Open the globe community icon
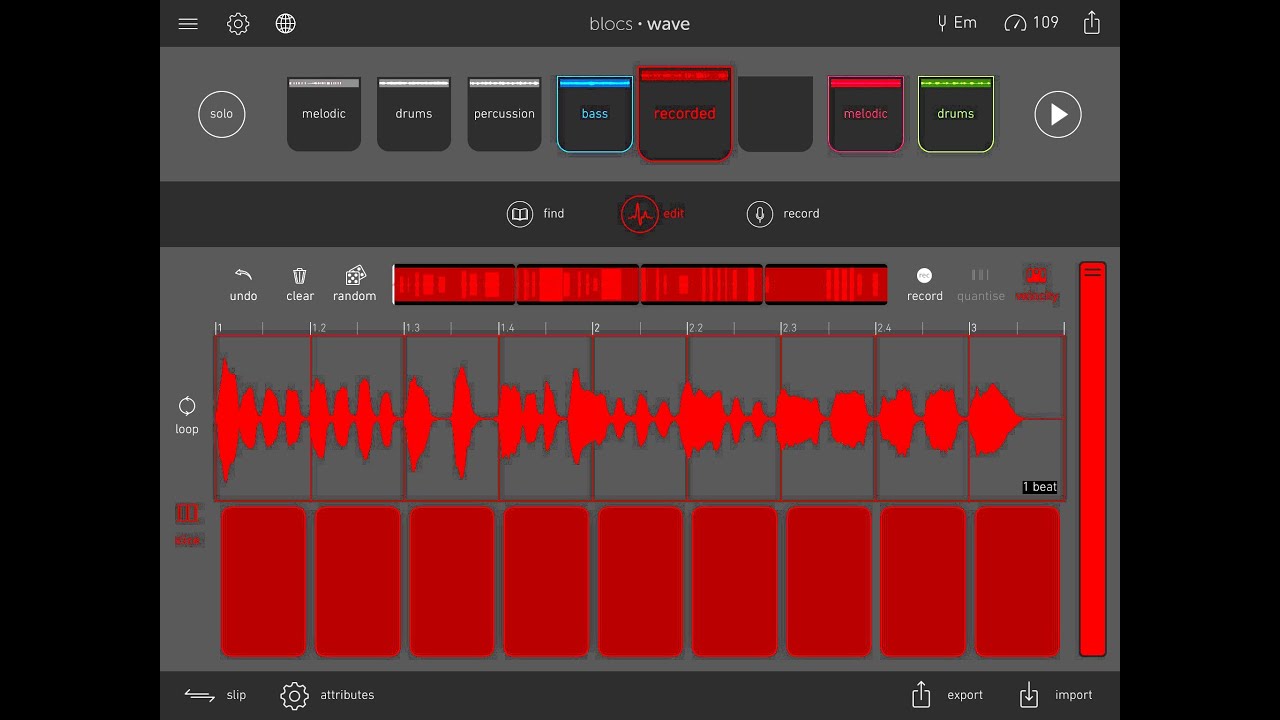This screenshot has height=720, width=1280. pyautogui.click(x=286, y=24)
